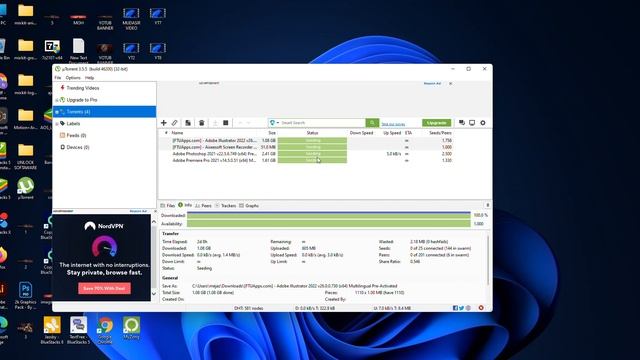Click Report Ad link above top banner
Image resolution: width=640 pixels, height=360 pixels.
(x=432, y=83)
